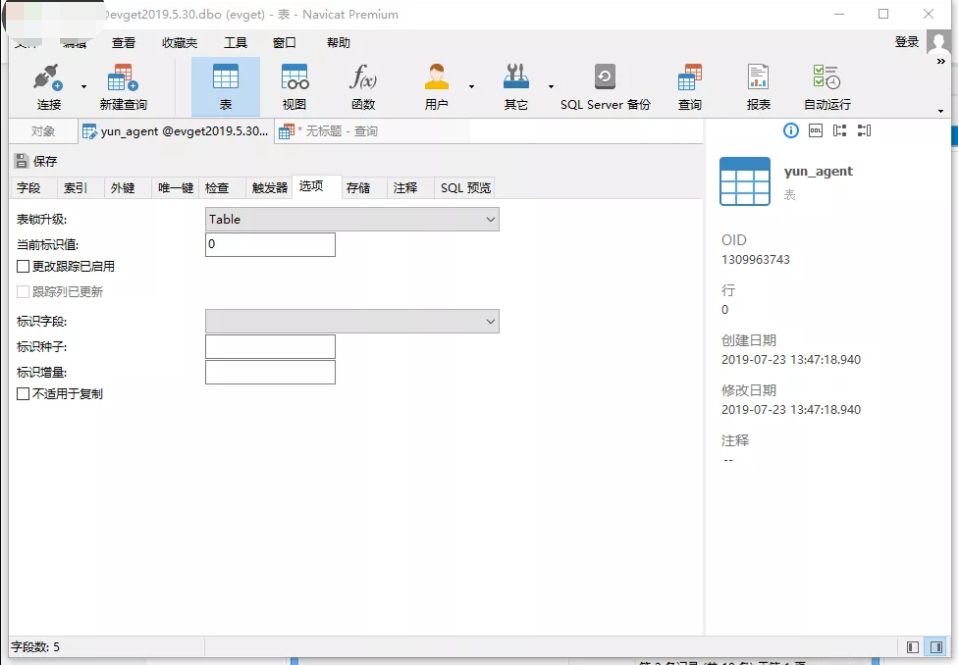Open the 查看 menu
The image size is (958, 665).
pyautogui.click(x=123, y=43)
